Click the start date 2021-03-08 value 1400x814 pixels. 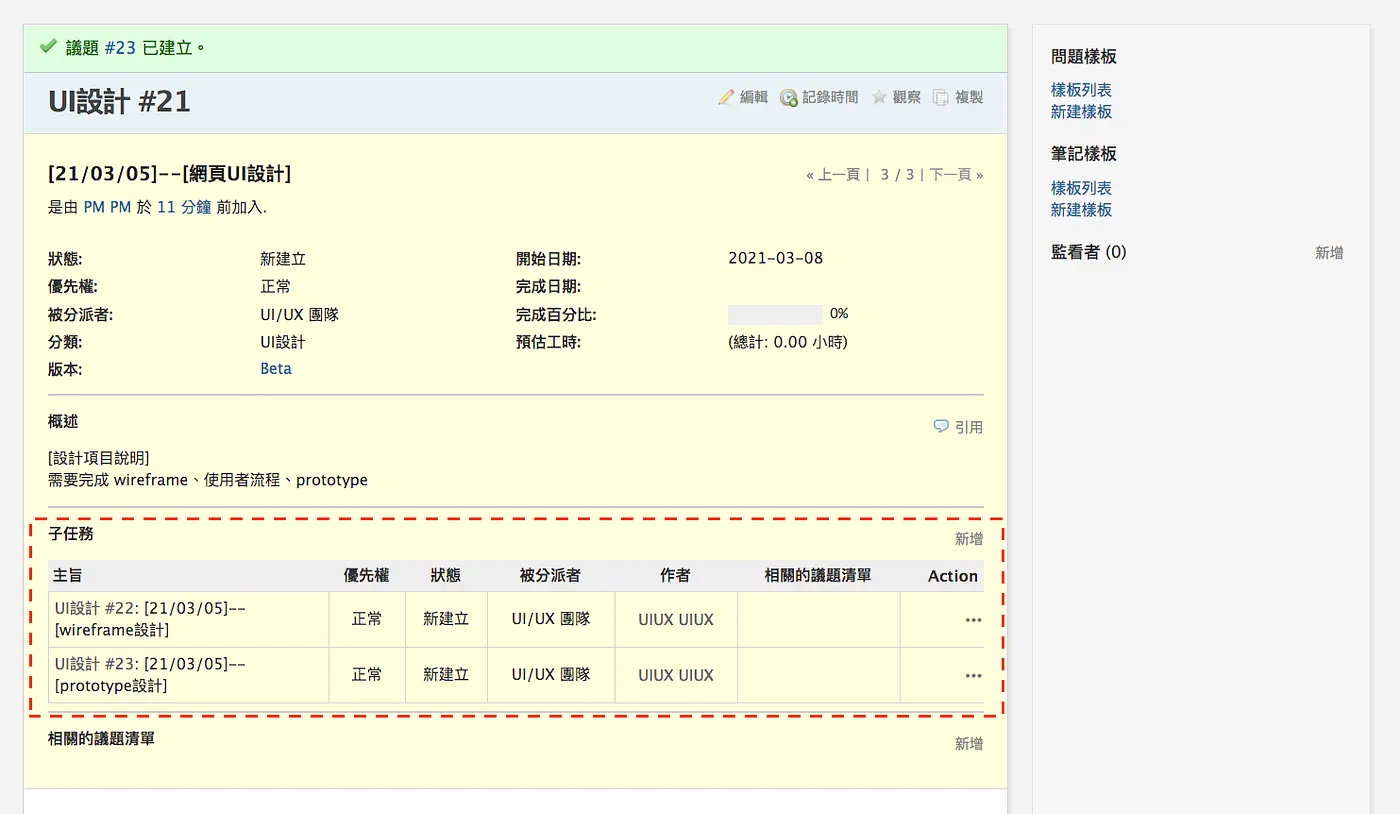point(776,258)
